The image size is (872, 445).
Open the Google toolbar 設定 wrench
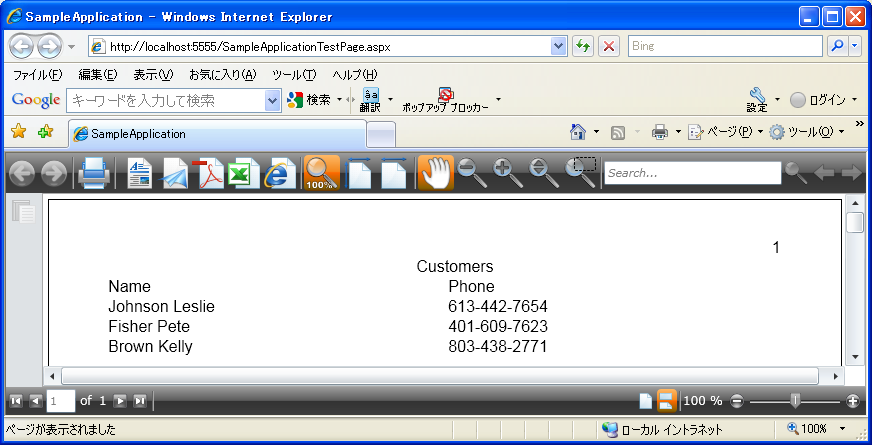coord(757,100)
